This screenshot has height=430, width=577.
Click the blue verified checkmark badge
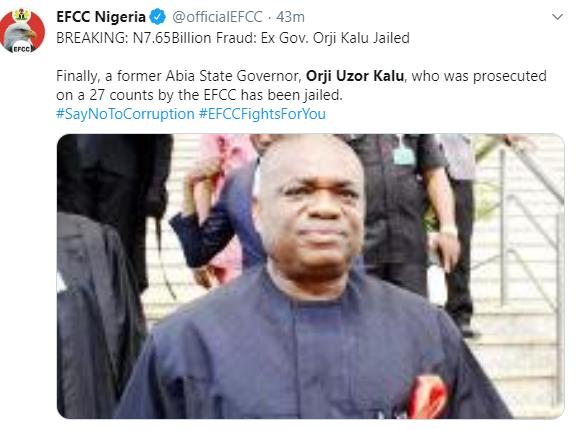pos(157,17)
